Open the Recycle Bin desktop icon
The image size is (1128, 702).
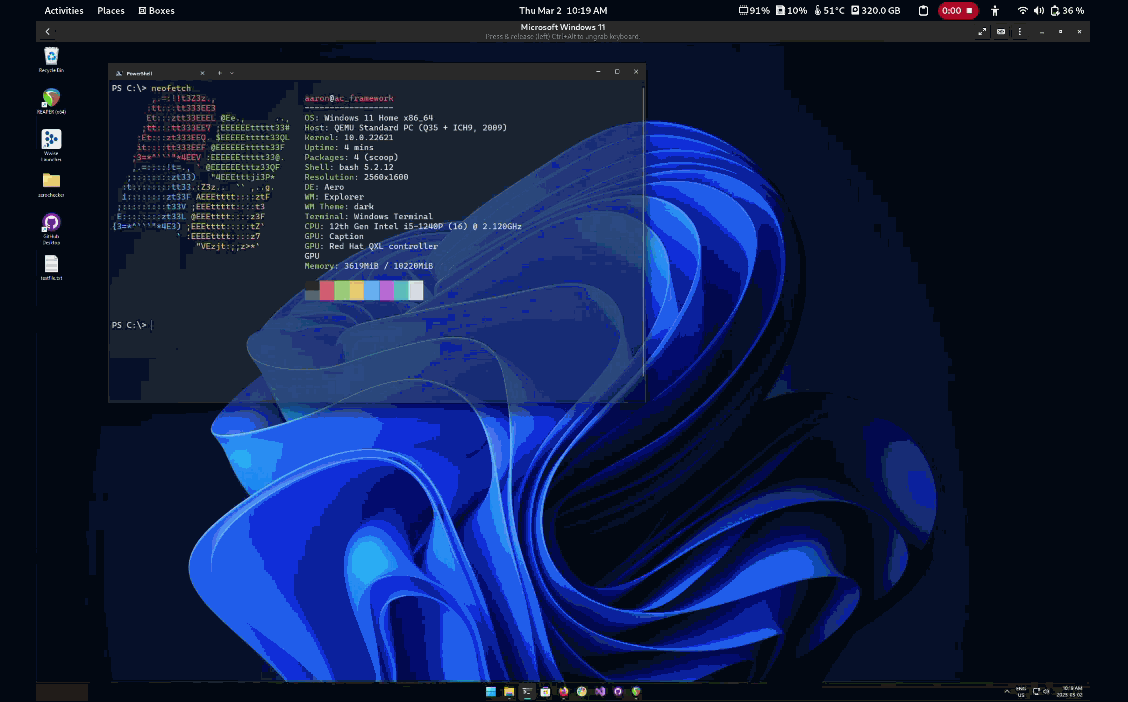(x=51, y=60)
